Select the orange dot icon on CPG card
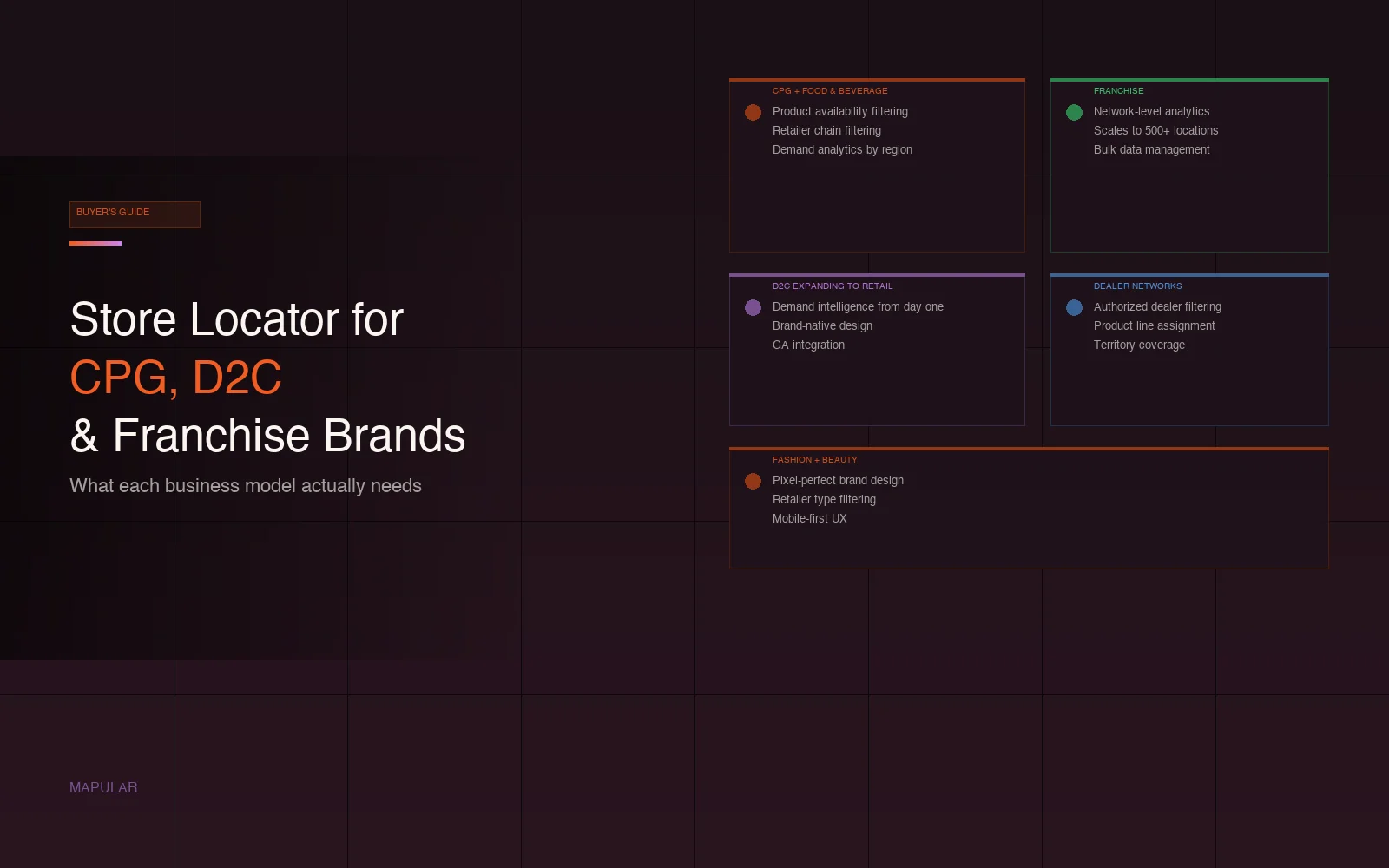This screenshot has height=868, width=1389. (753, 112)
